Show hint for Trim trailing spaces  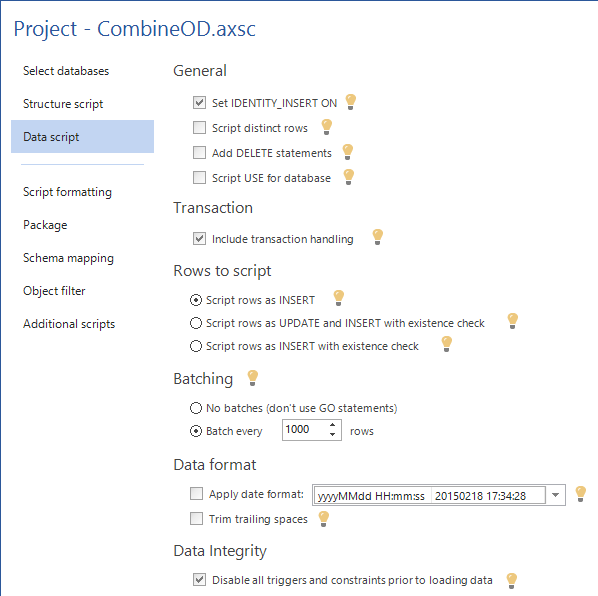[323, 519]
